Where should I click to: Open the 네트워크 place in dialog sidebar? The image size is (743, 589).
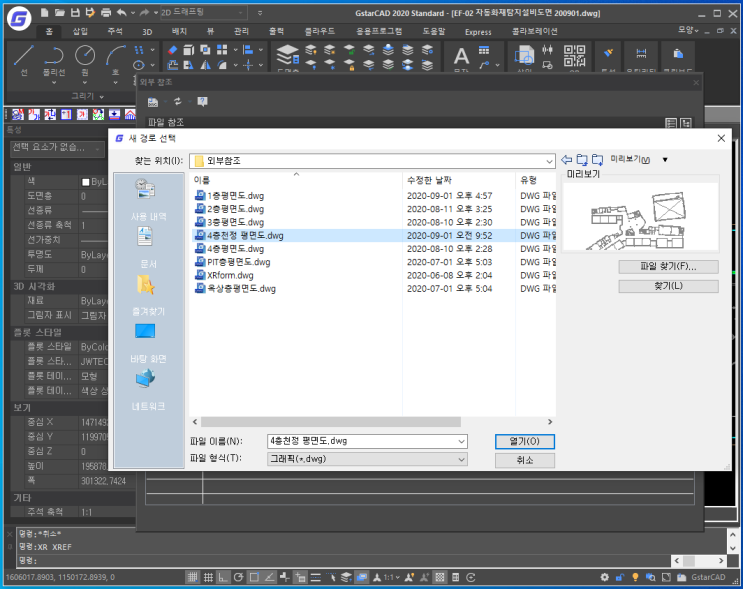(x=148, y=390)
